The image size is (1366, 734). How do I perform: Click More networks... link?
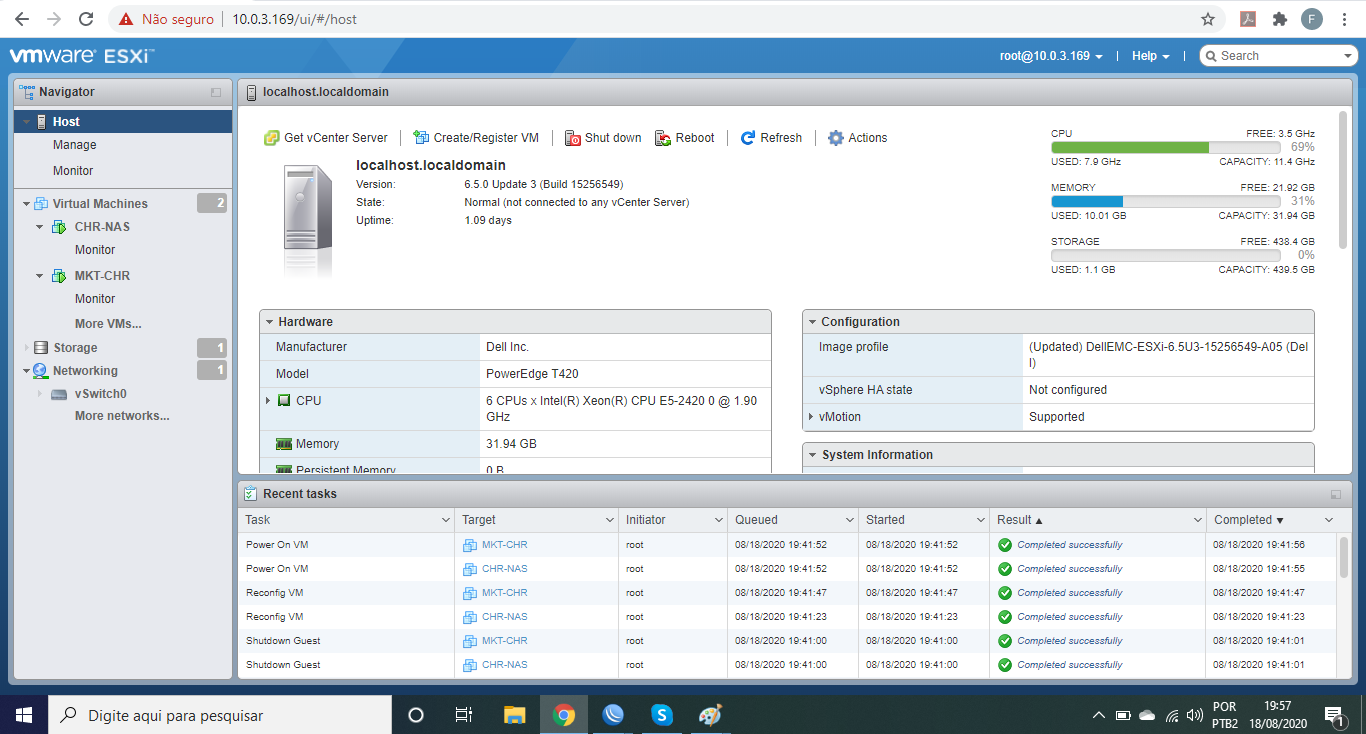tap(122, 416)
